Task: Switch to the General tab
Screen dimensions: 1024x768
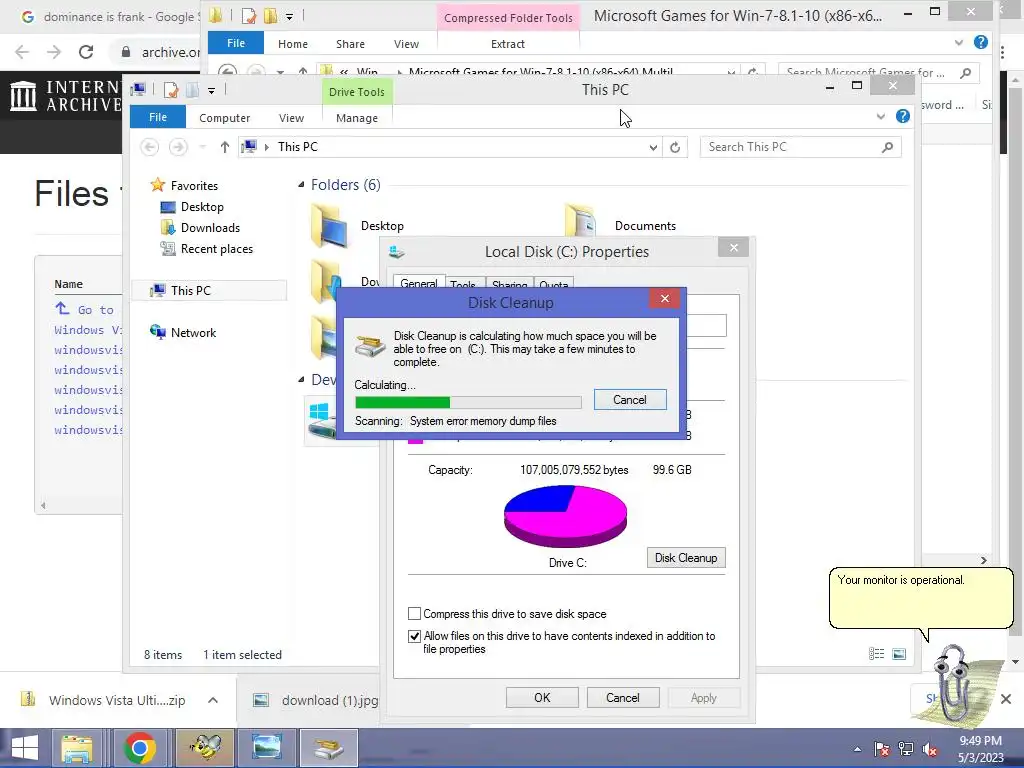Action: click(x=419, y=283)
